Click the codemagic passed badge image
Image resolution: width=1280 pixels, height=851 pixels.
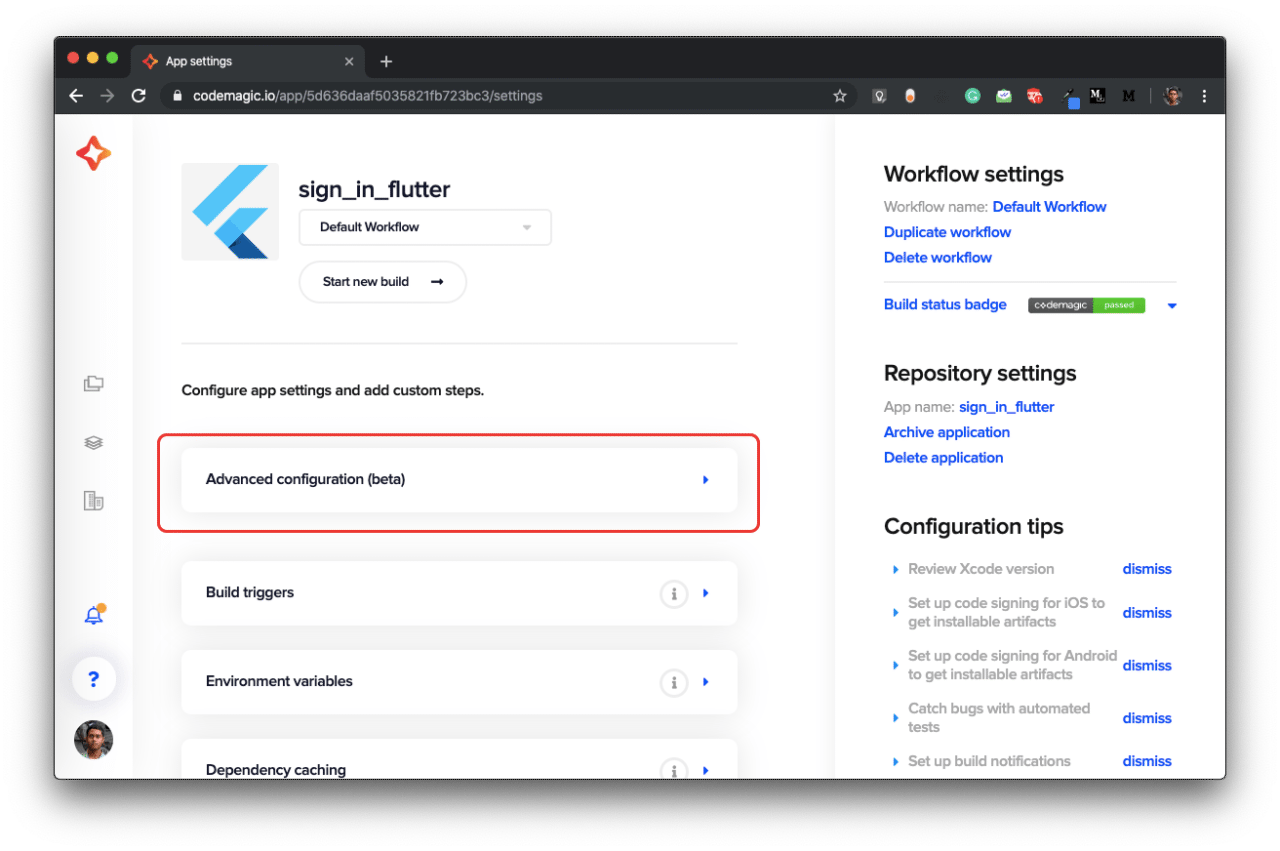pyautogui.click(x=1086, y=305)
